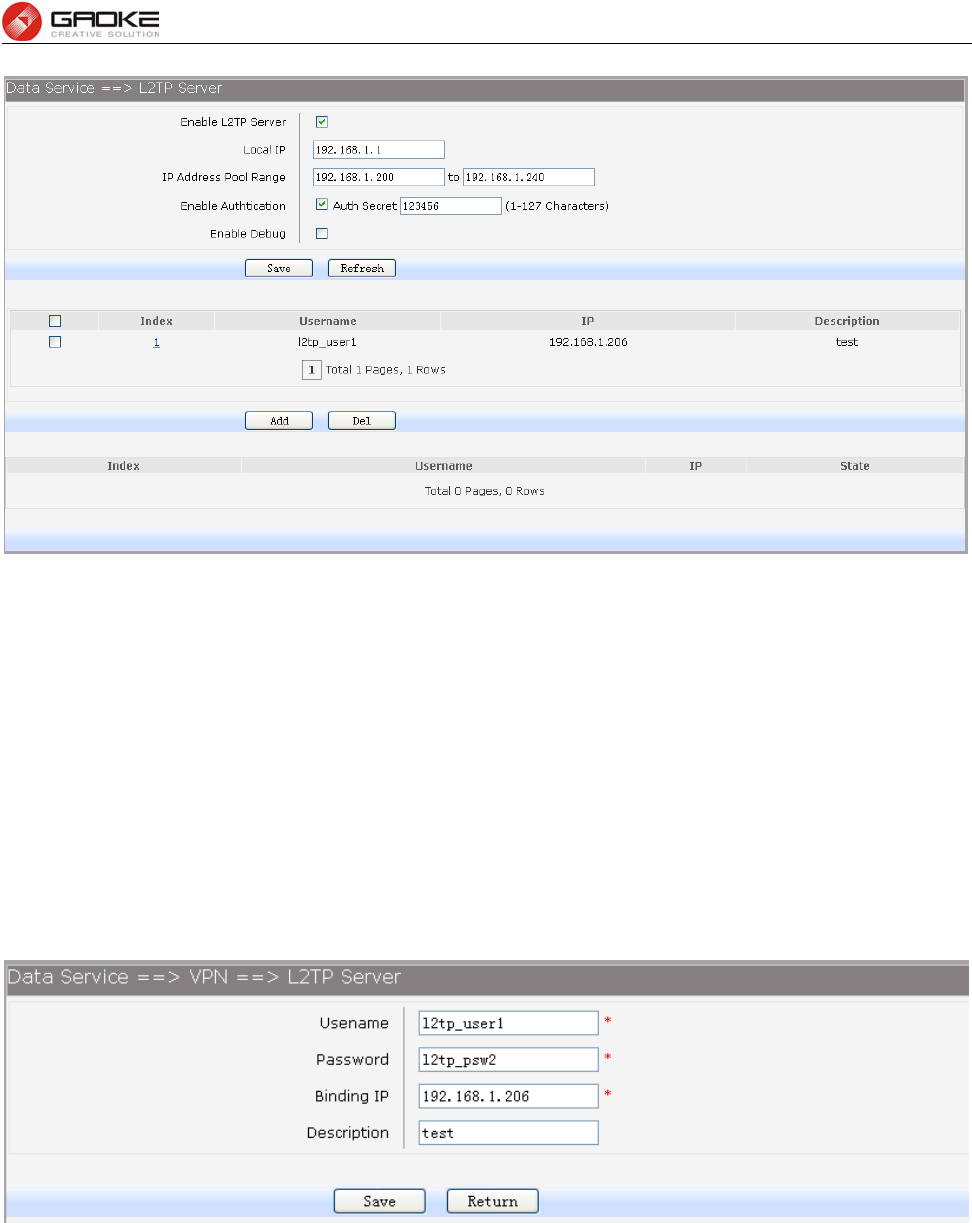The width and height of the screenshot is (972, 1223).
Task: Click the Auth Secret field containing 123456
Action: (x=451, y=206)
